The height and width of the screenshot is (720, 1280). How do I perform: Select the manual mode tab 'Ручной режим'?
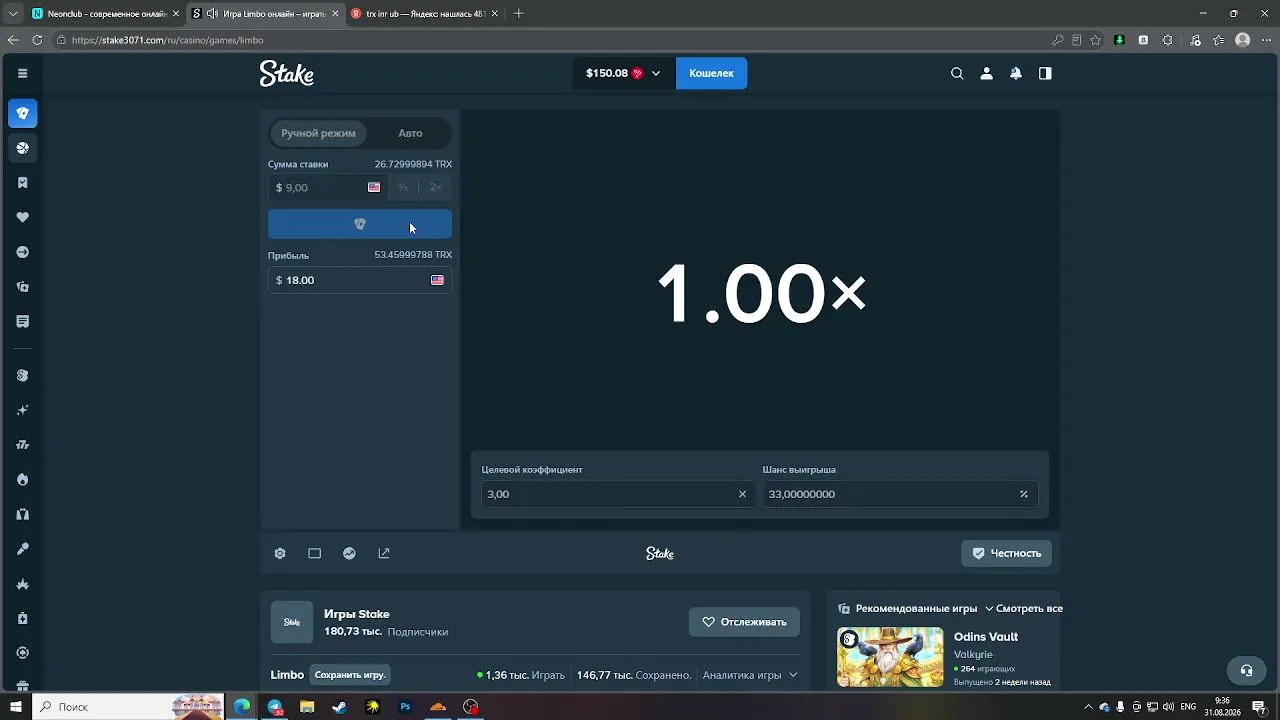tap(318, 133)
